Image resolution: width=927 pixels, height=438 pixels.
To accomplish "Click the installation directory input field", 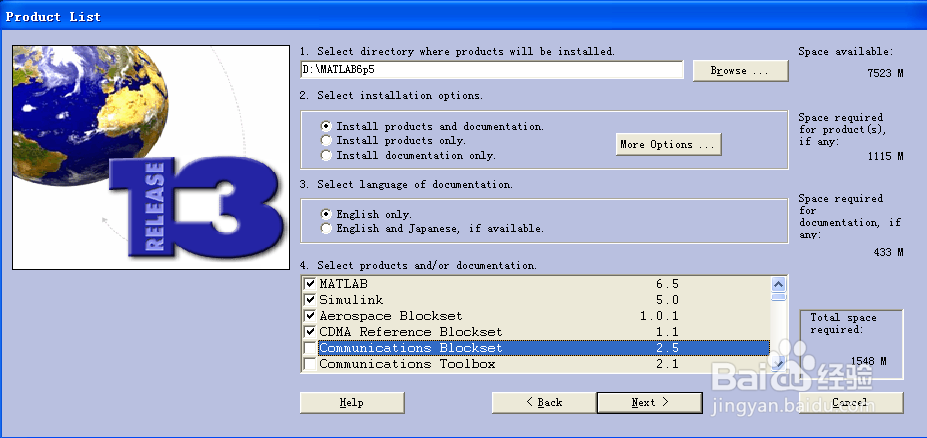I will point(492,70).
